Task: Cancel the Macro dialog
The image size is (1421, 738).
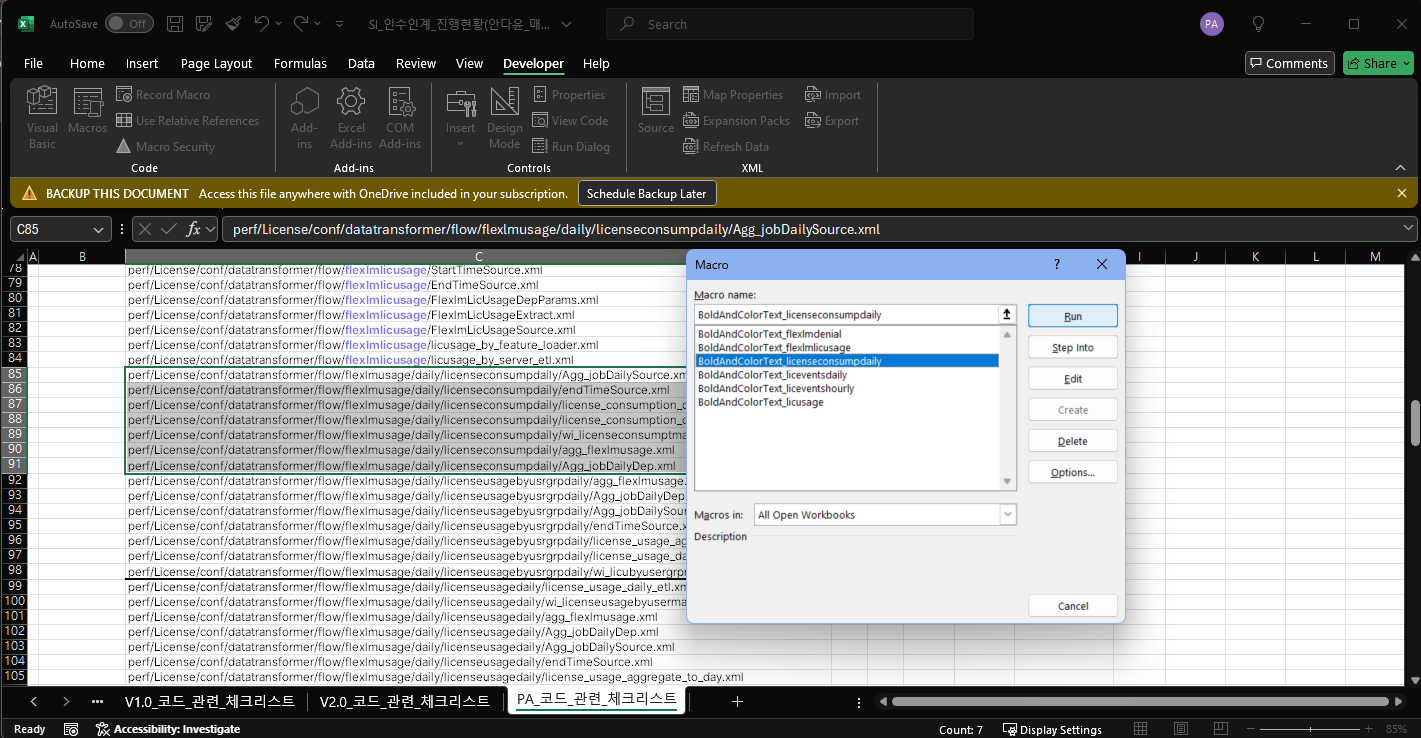Action: click(x=1073, y=606)
